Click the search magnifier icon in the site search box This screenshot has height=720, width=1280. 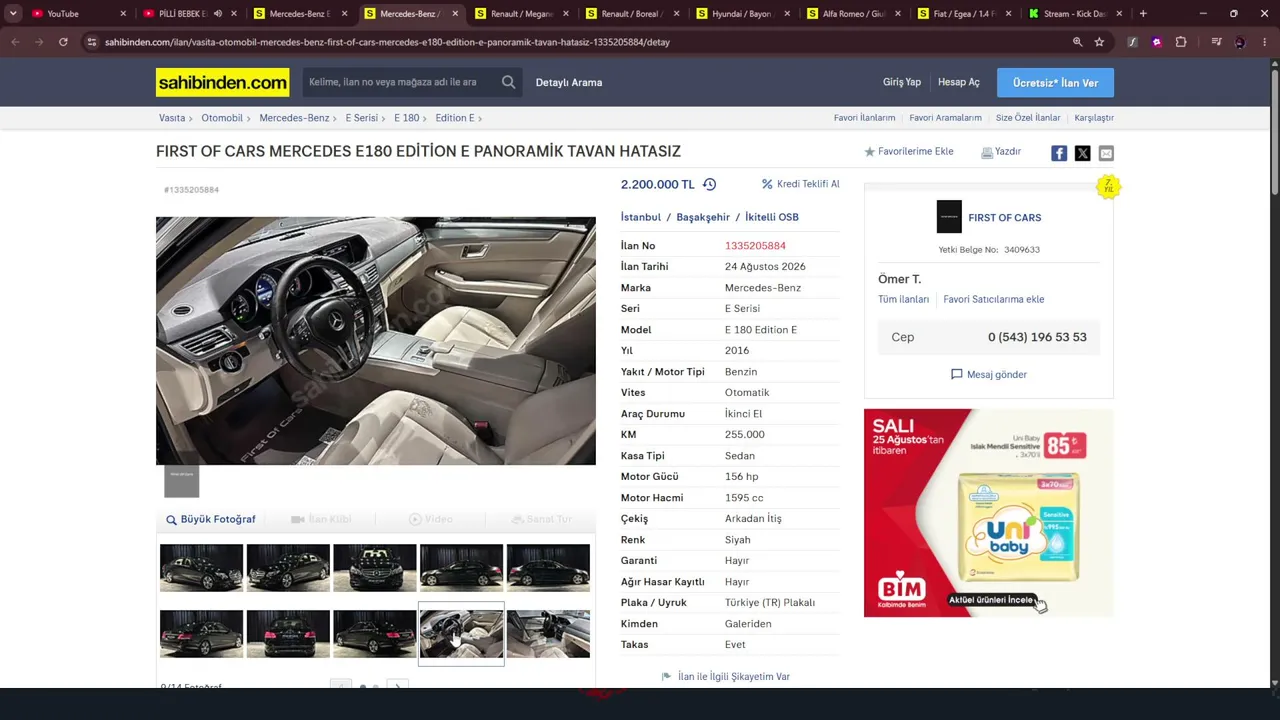tap(508, 82)
